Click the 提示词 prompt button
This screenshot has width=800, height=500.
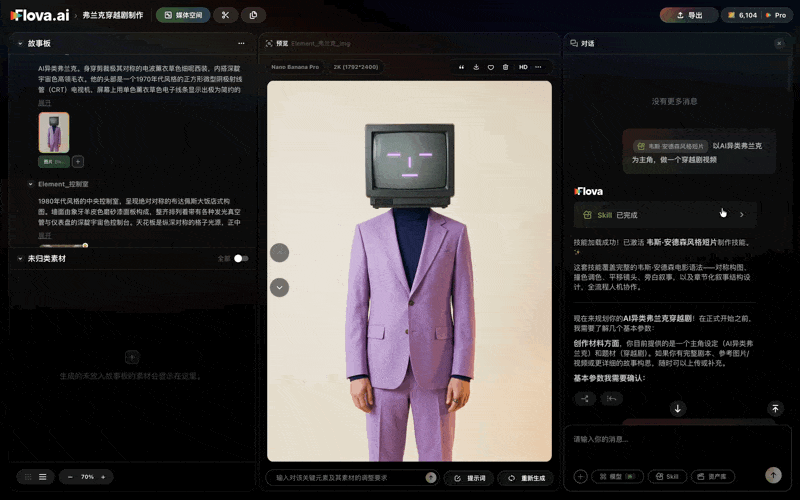point(470,478)
